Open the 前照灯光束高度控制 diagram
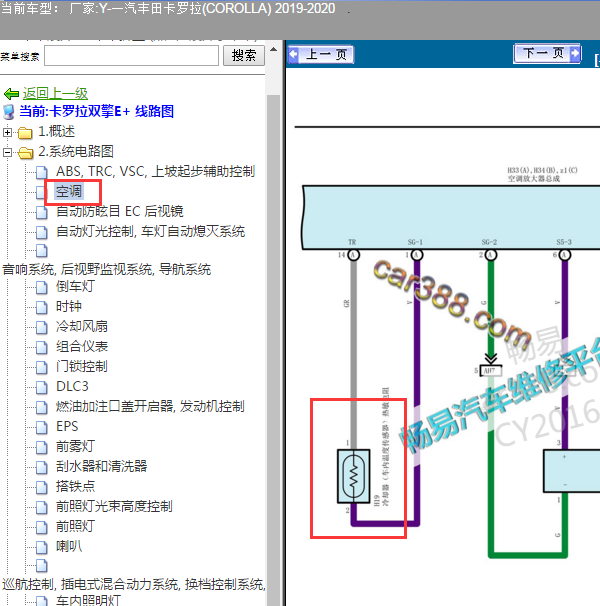 point(114,506)
